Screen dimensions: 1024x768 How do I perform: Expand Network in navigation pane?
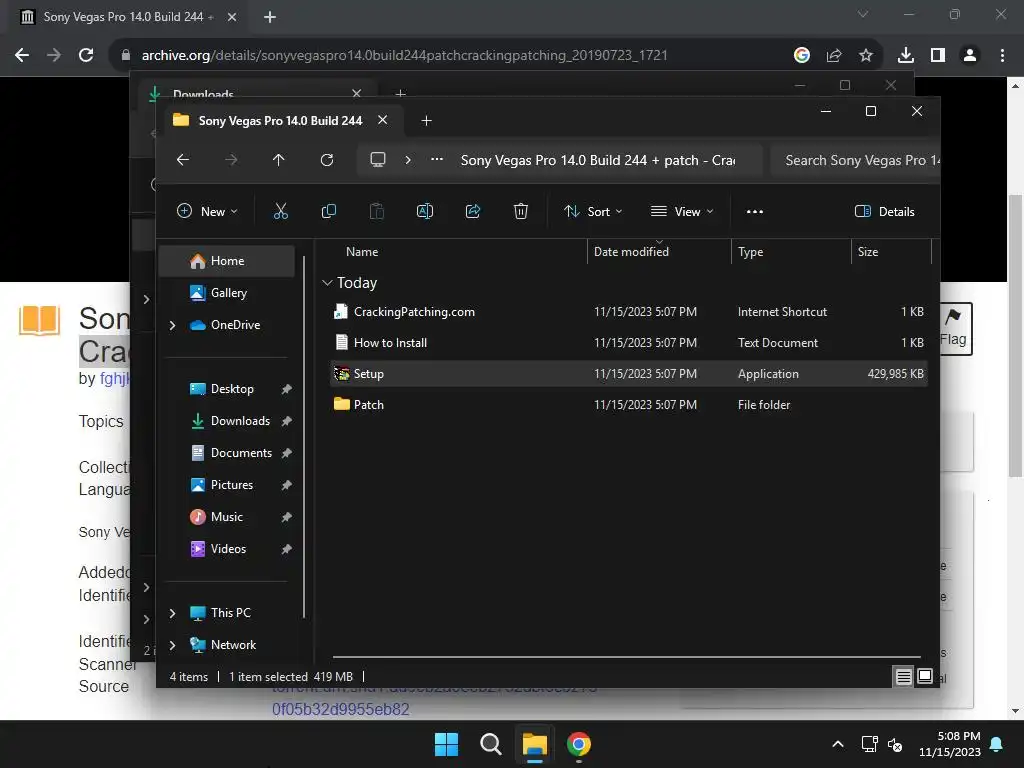click(172, 645)
